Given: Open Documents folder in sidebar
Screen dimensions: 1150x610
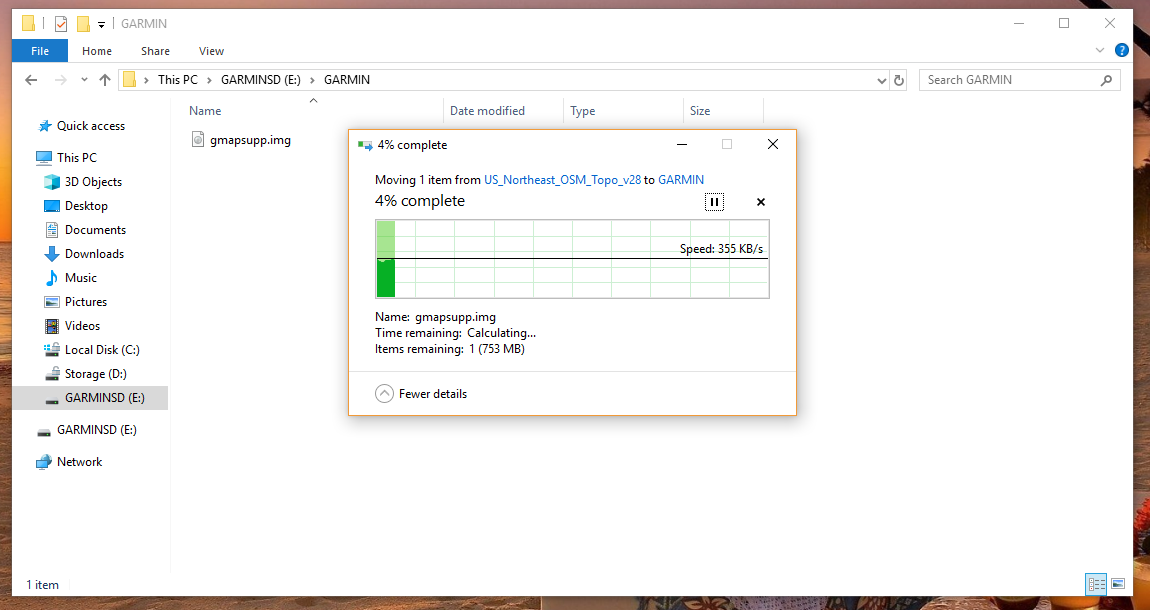Looking at the screenshot, I should [x=95, y=229].
